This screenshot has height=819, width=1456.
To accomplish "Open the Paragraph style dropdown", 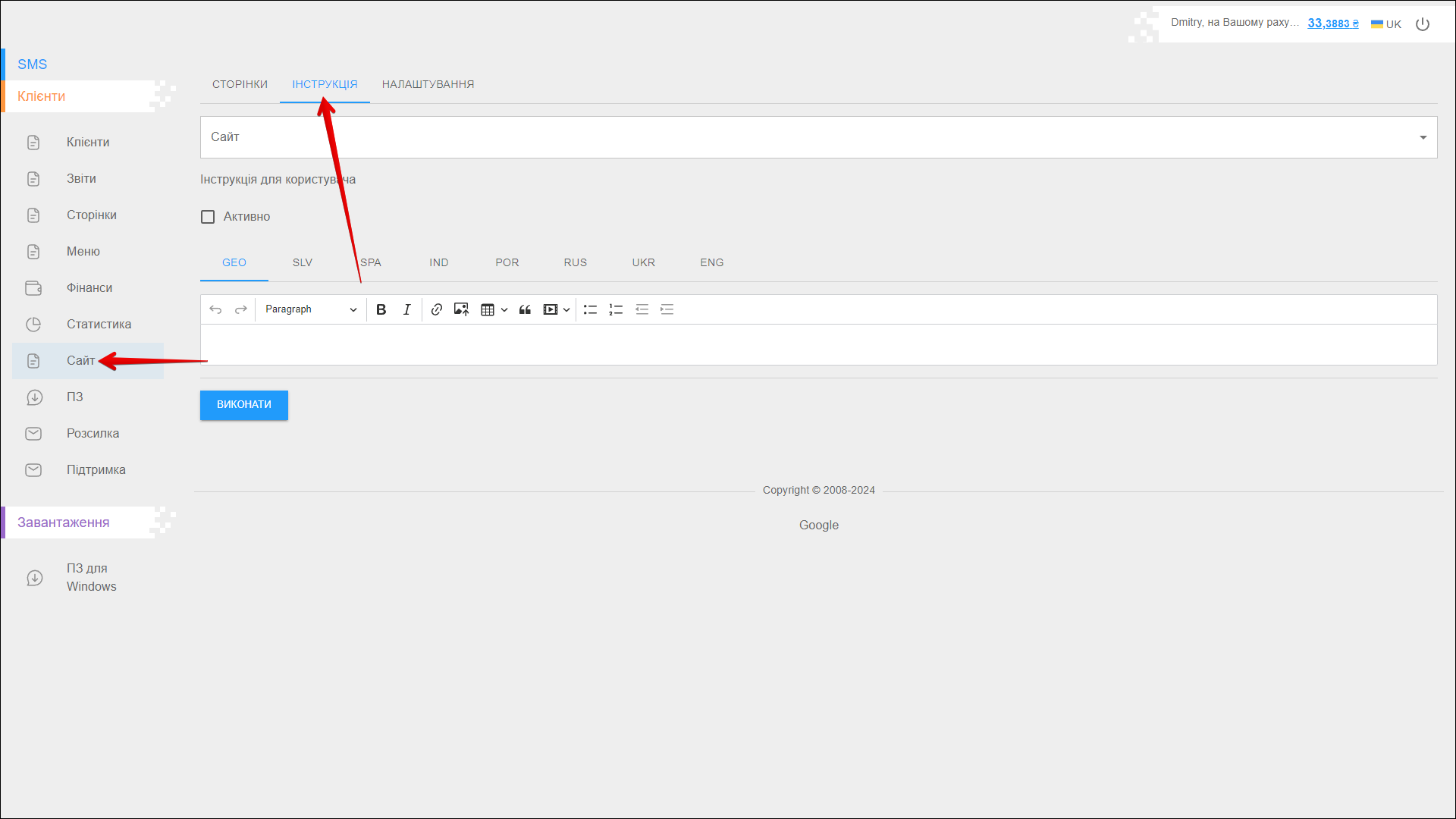I will coord(311,309).
